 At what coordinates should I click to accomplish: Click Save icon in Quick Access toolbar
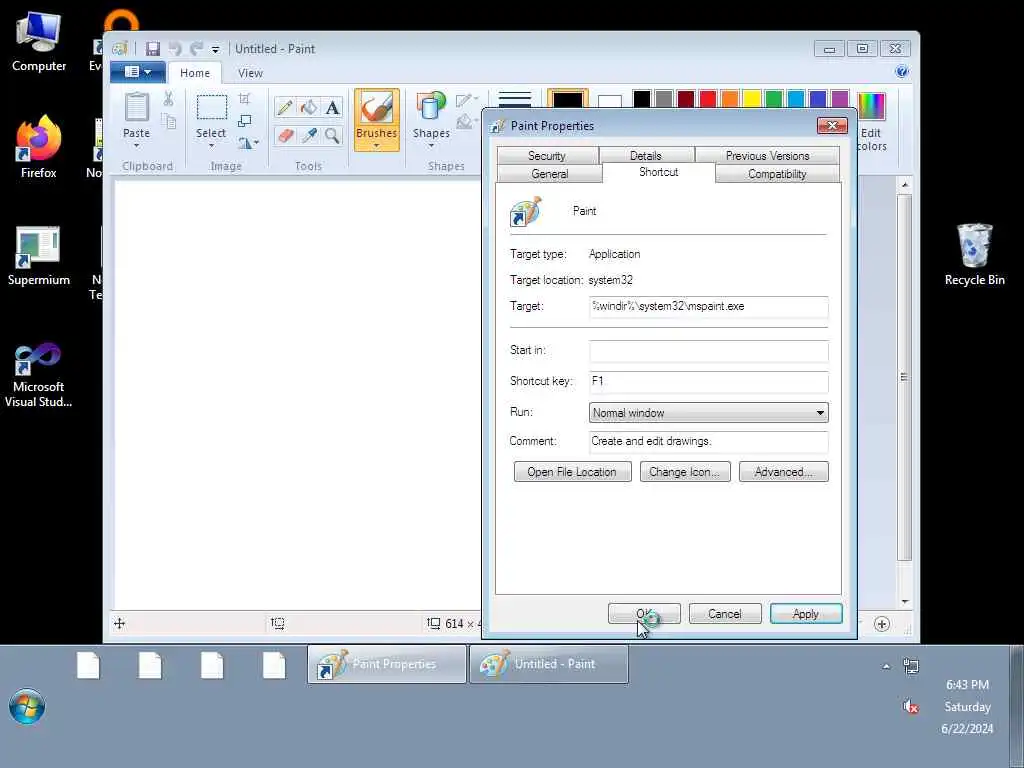pyautogui.click(x=152, y=49)
